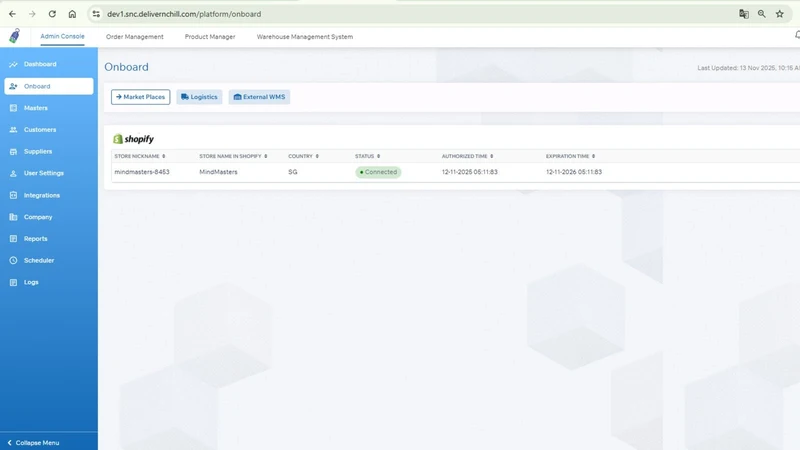
Task: Reload the page with refresh icon
Action: point(52,14)
